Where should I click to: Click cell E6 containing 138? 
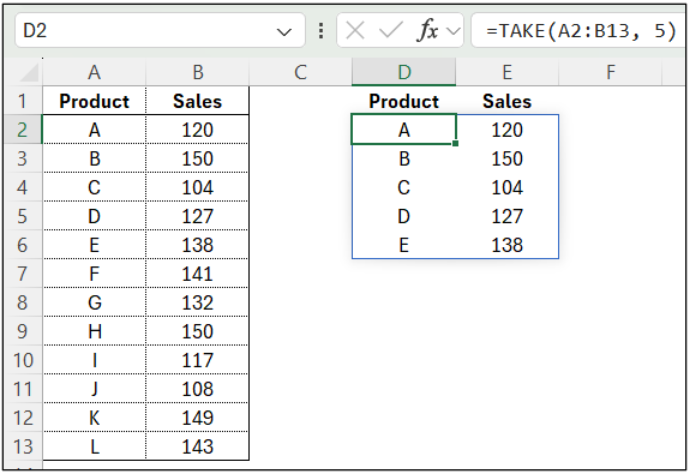[x=507, y=245]
